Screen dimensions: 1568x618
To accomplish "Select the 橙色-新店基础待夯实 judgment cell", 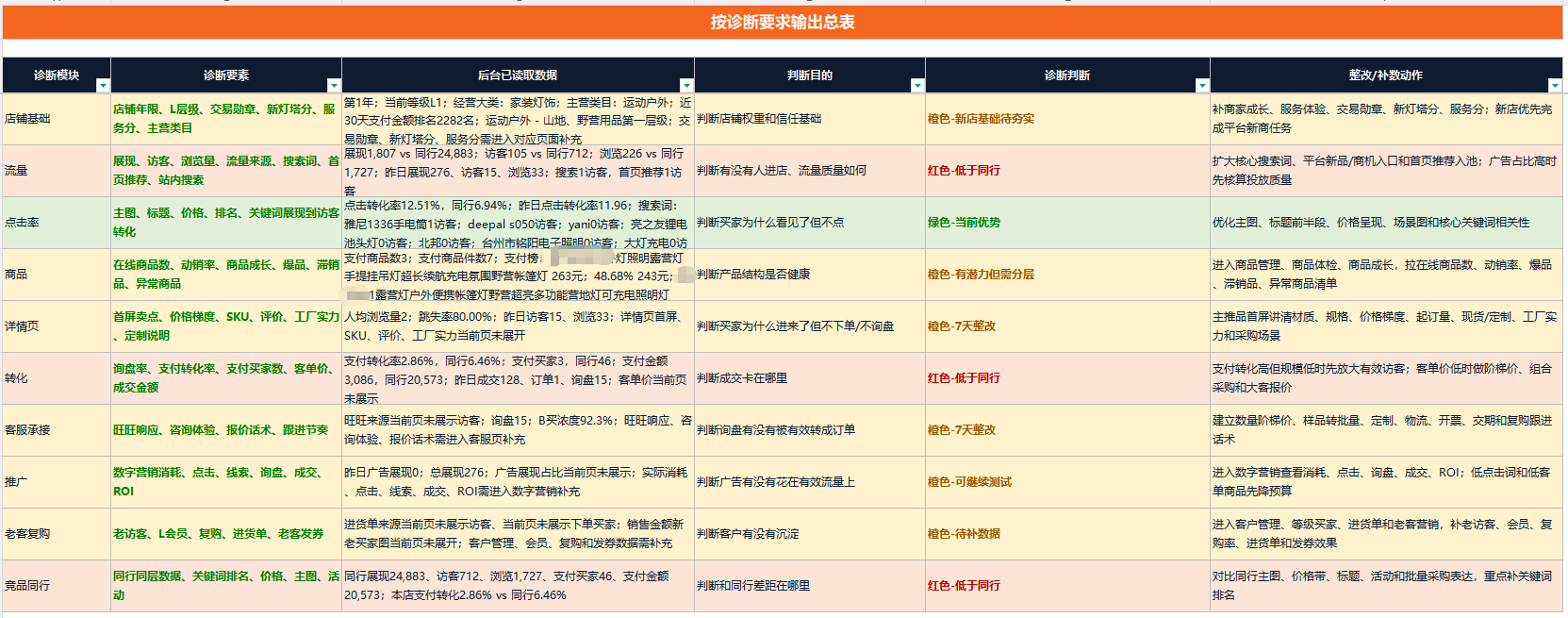I will pyautogui.click(x=1067, y=119).
